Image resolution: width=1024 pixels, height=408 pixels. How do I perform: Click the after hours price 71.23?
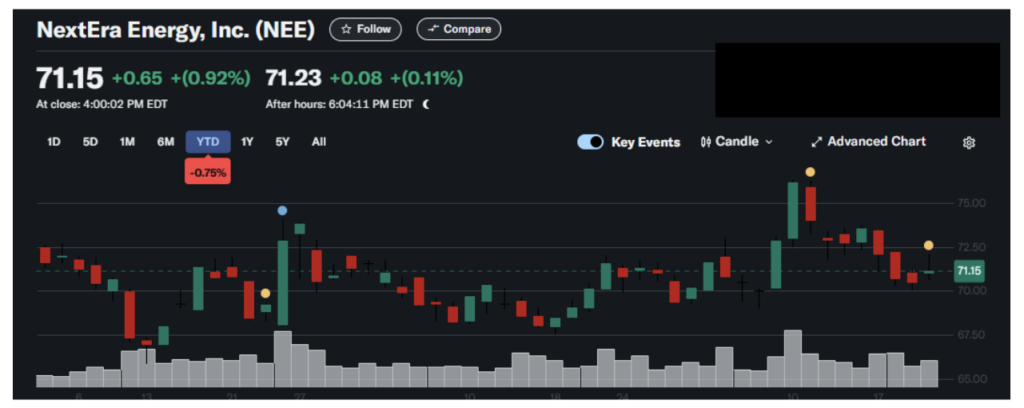293,78
